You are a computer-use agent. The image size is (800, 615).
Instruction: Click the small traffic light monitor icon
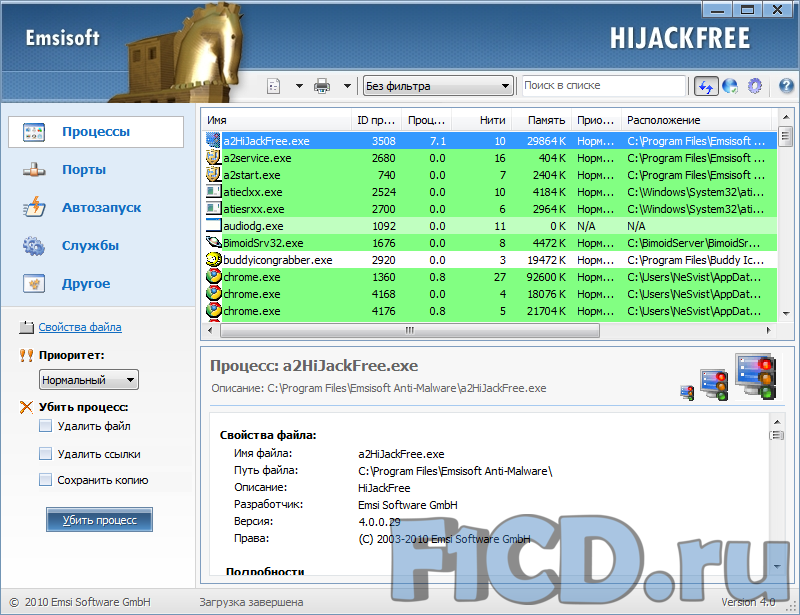pos(687,392)
